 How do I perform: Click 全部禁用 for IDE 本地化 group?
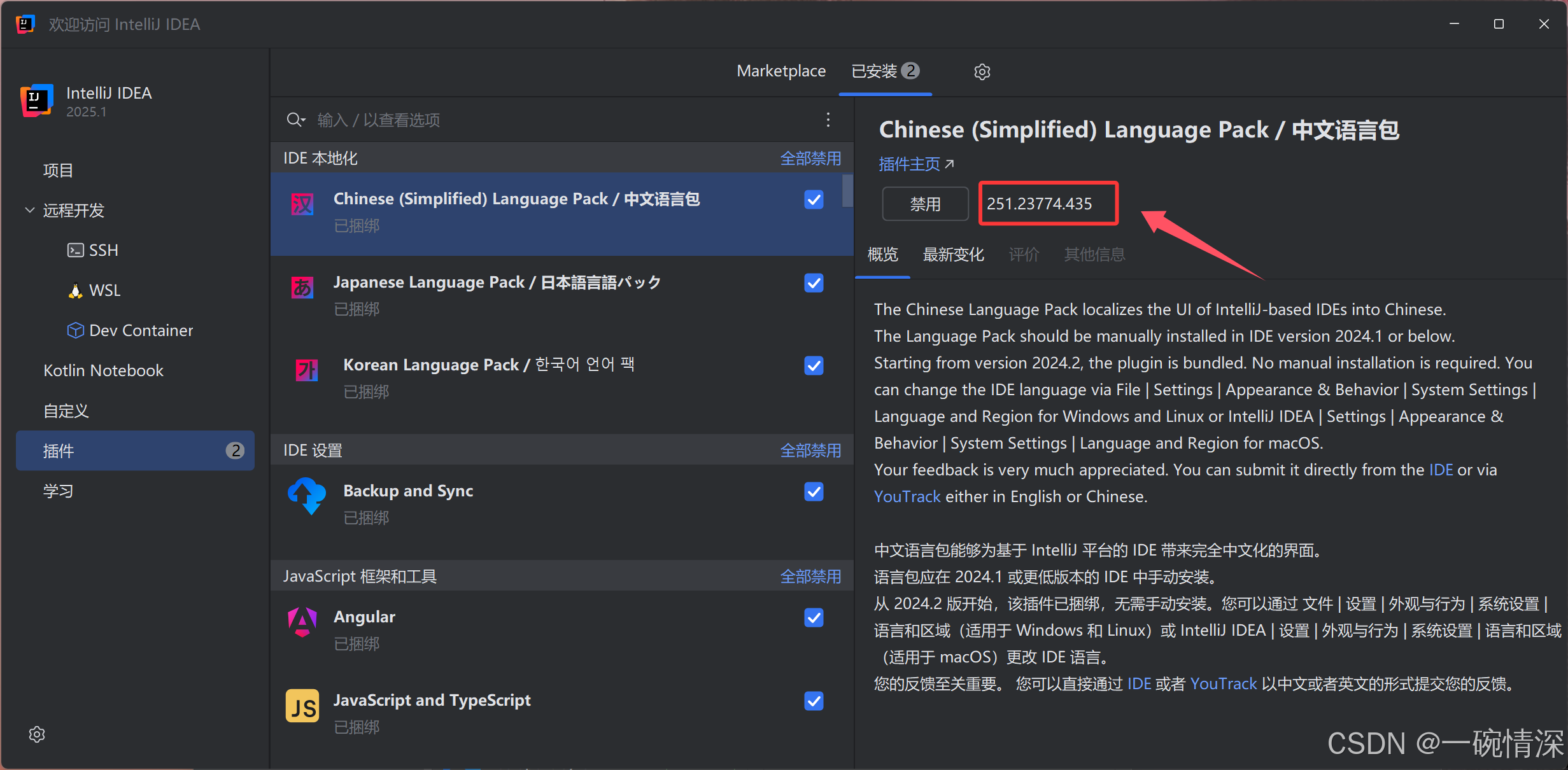(x=810, y=158)
